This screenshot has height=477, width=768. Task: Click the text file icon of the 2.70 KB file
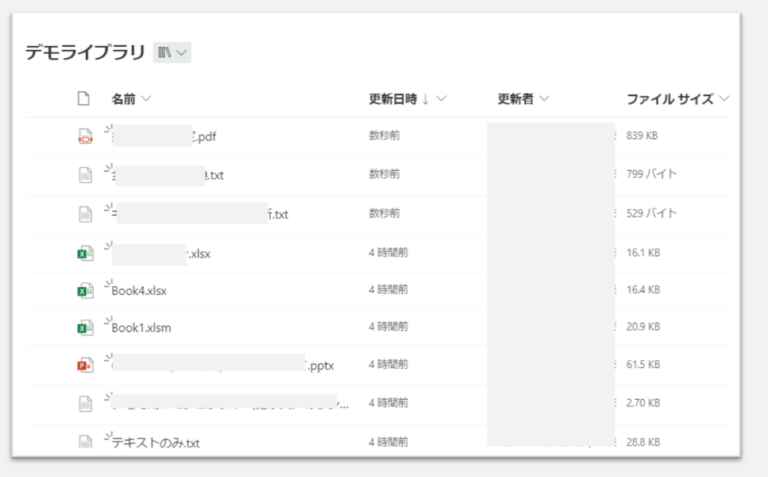pyautogui.click(x=85, y=403)
